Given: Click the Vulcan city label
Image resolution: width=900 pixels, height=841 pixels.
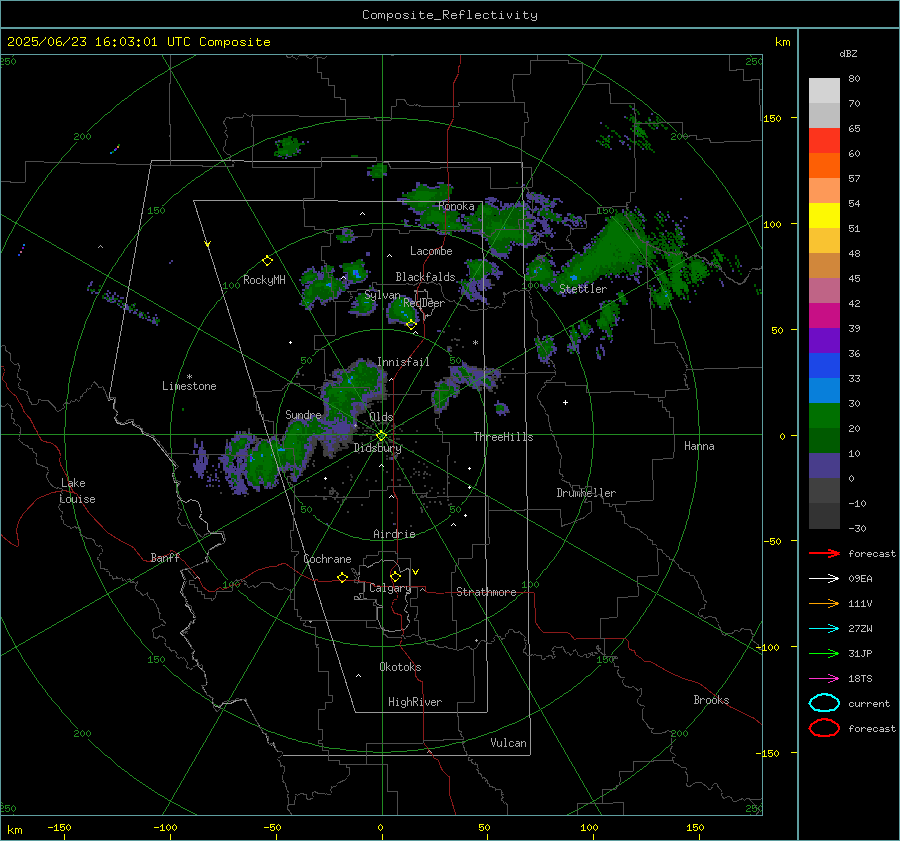Looking at the screenshot, I should tap(508, 743).
